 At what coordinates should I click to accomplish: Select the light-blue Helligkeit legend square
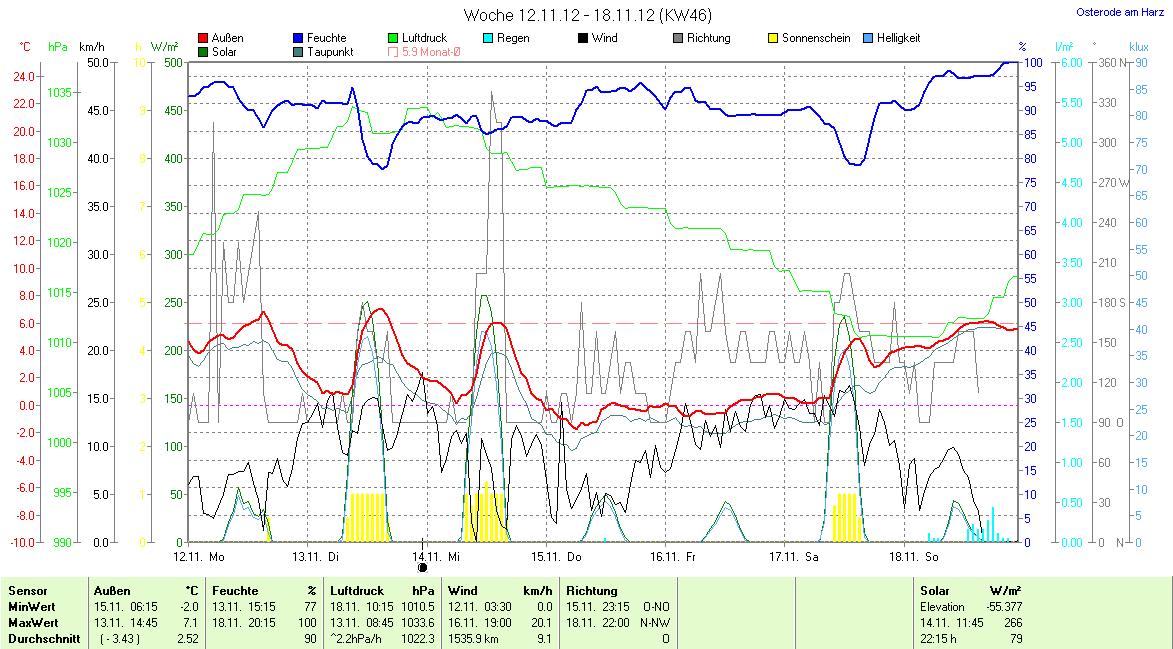pos(868,38)
